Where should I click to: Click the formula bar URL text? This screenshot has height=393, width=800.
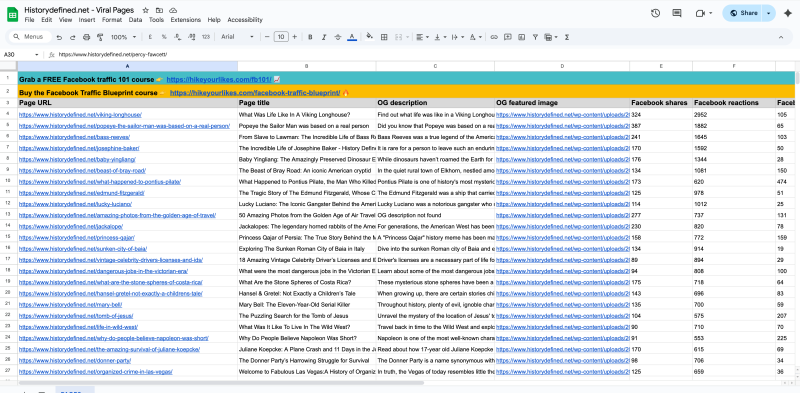point(112,55)
